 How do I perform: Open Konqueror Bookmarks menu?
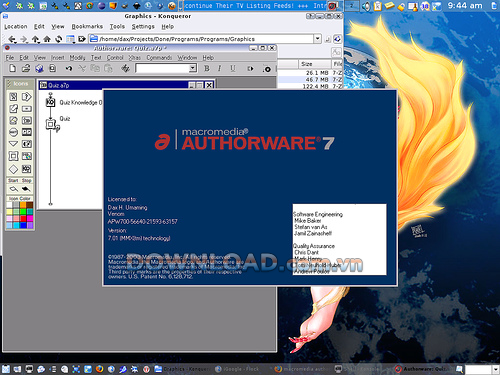pyautogui.click(x=87, y=26)
